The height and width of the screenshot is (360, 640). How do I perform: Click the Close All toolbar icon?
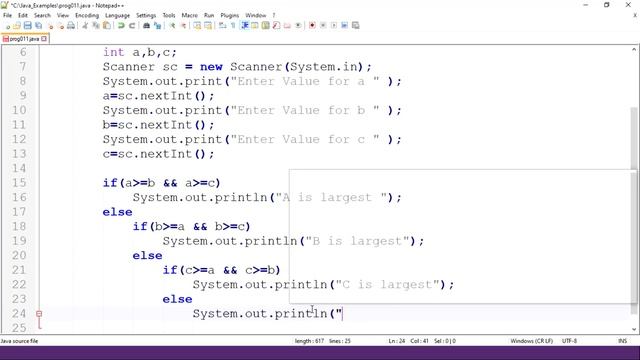(x=61, y=26)
